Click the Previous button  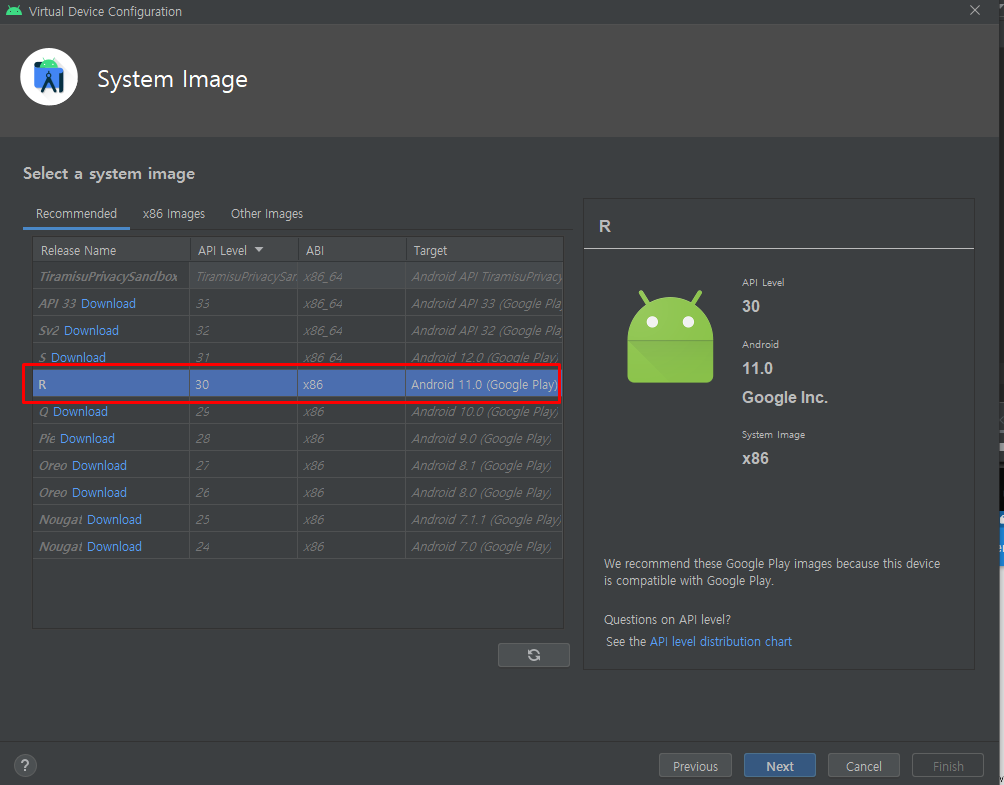point(695,766)
